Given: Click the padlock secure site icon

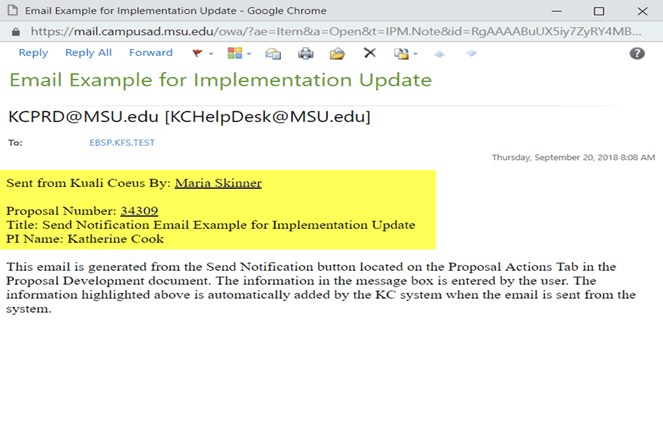Looking at the screenshot, I should click(16, 32).
